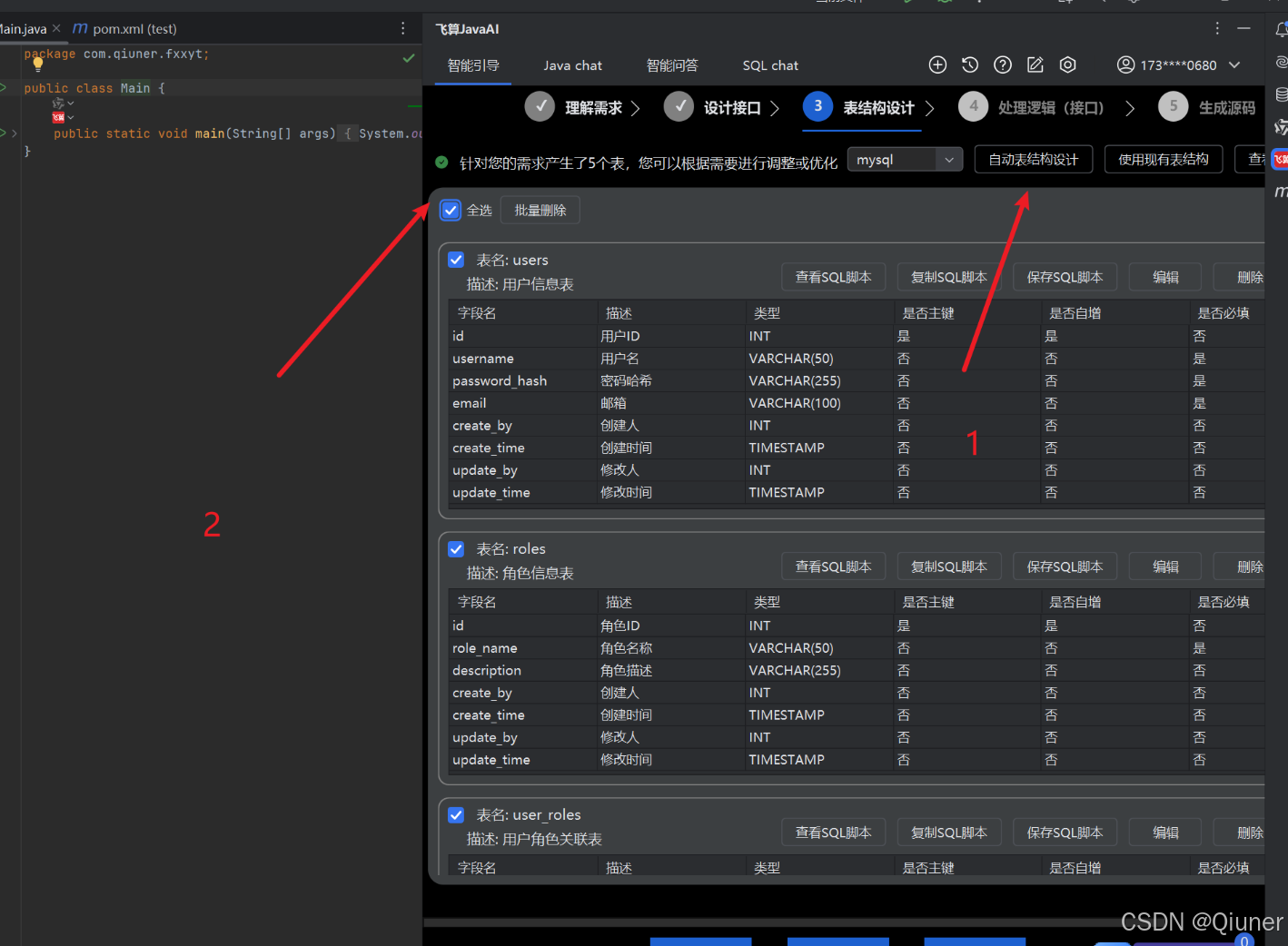This screenshot has height=946, width=1288.
Task: Uncheck the user_roles table checkbox
Action: 456,815
